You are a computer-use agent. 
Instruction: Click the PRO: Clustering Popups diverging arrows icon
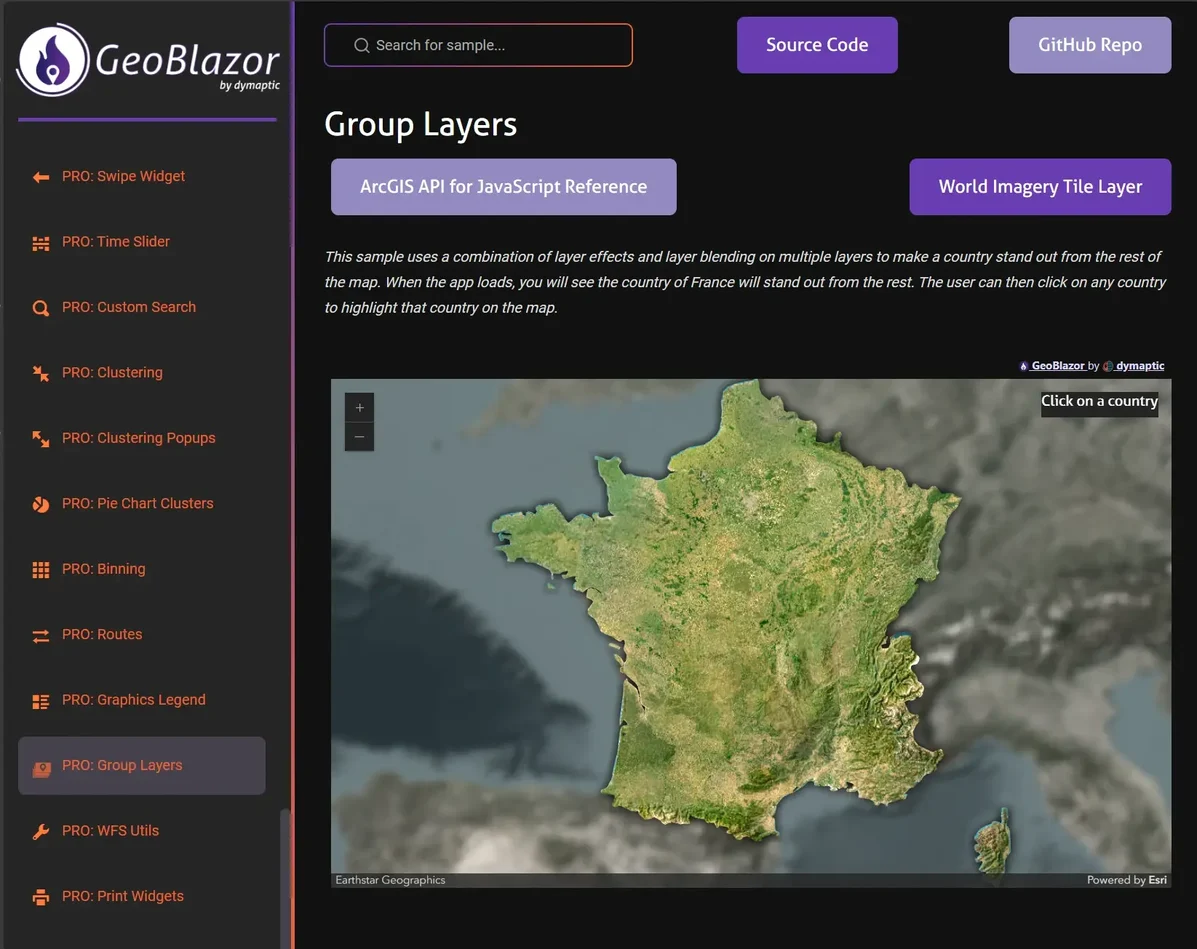tap(40, 438)
